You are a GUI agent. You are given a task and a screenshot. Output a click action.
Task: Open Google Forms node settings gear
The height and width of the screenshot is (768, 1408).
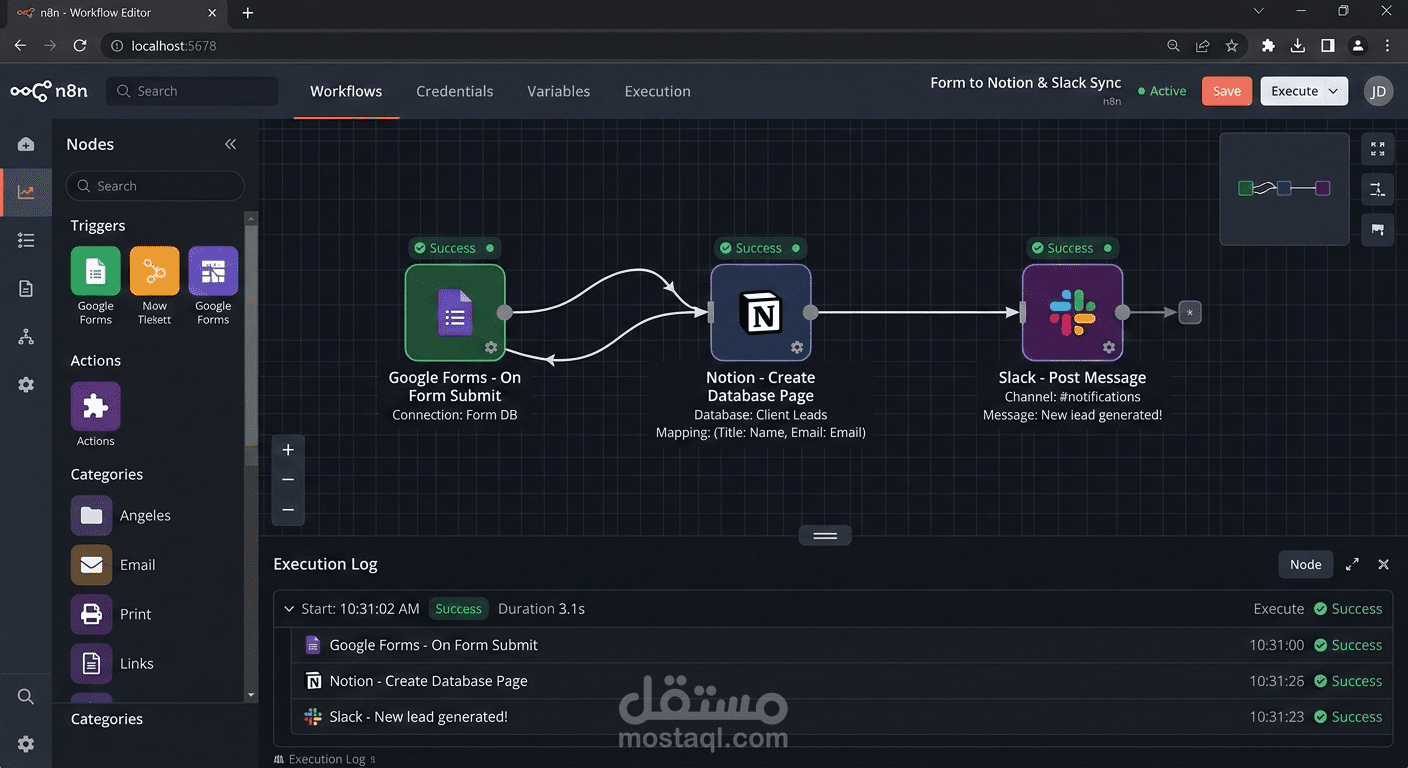(x=491, y=348)
